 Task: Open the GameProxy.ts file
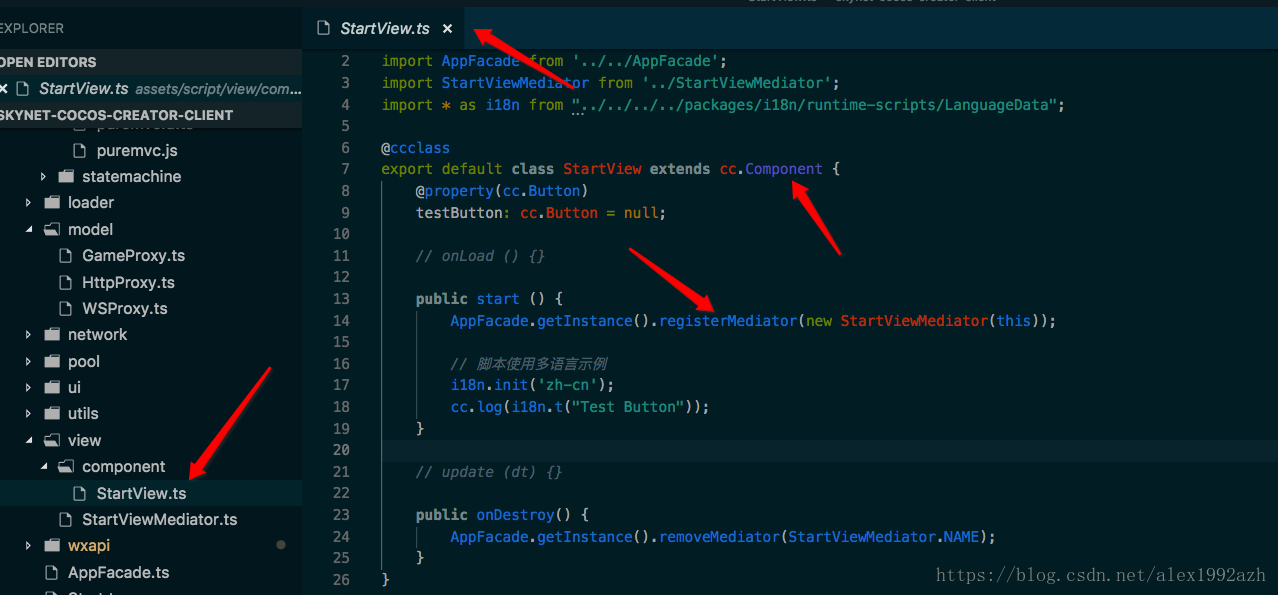133,256
